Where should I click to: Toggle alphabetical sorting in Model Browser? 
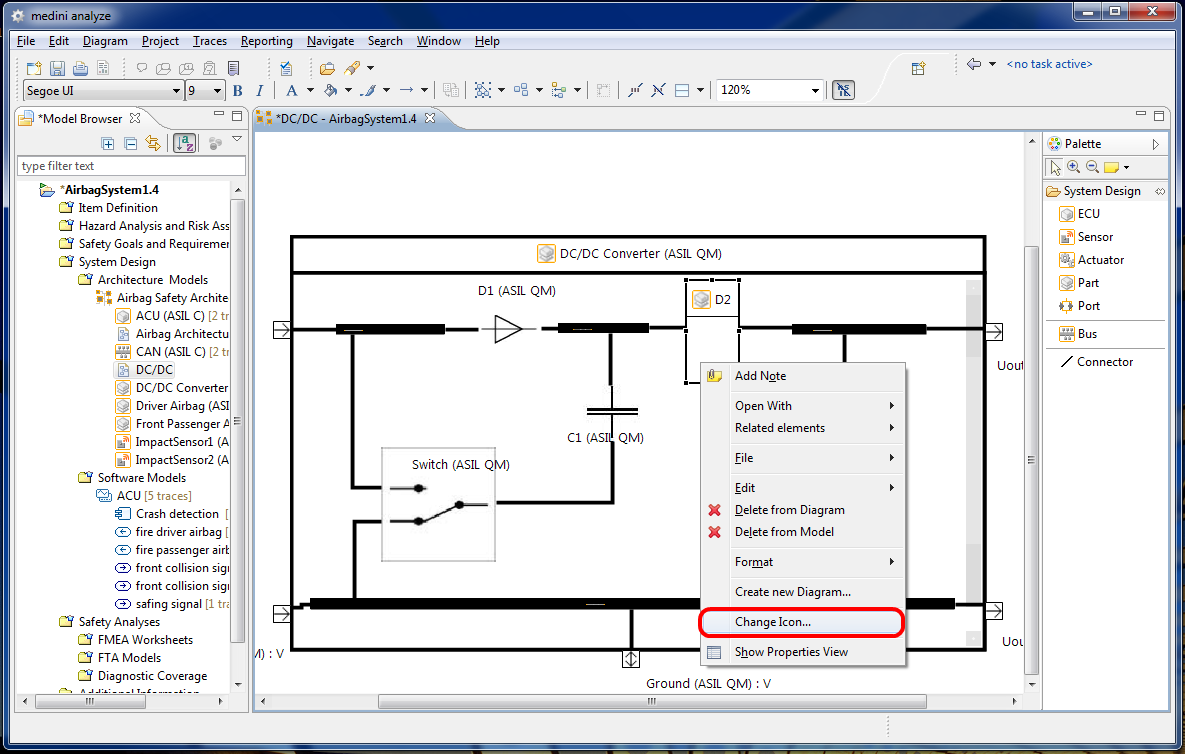tap(184, 143)
